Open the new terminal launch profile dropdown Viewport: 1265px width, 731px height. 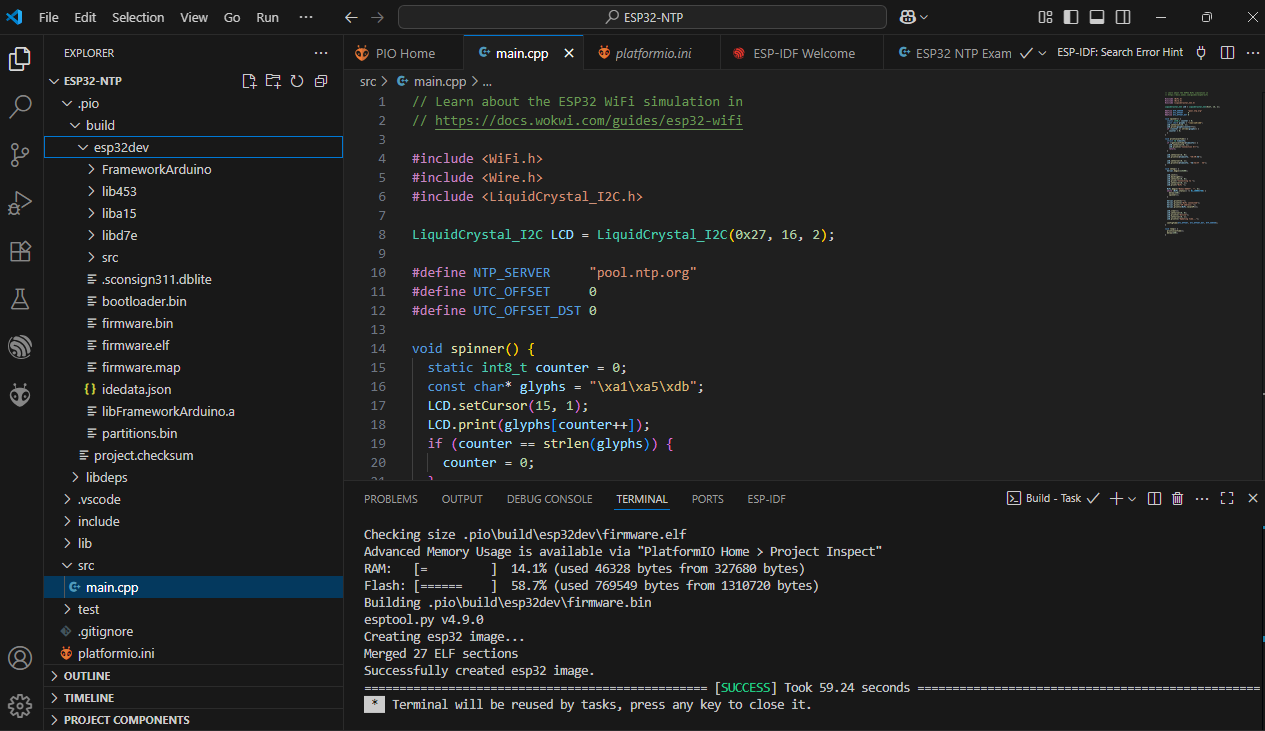pyautogui.click(x=1132, y=498)
